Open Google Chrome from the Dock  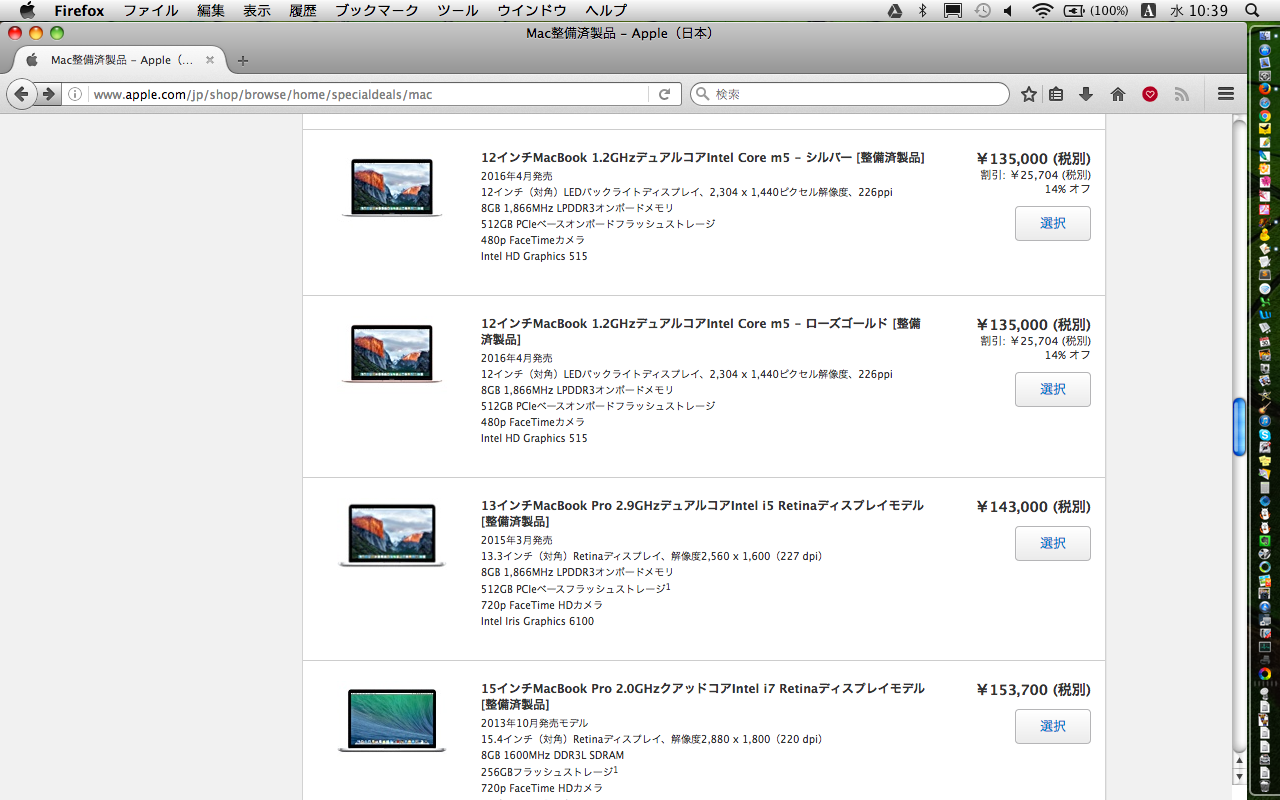click(x=1265, y=116)
